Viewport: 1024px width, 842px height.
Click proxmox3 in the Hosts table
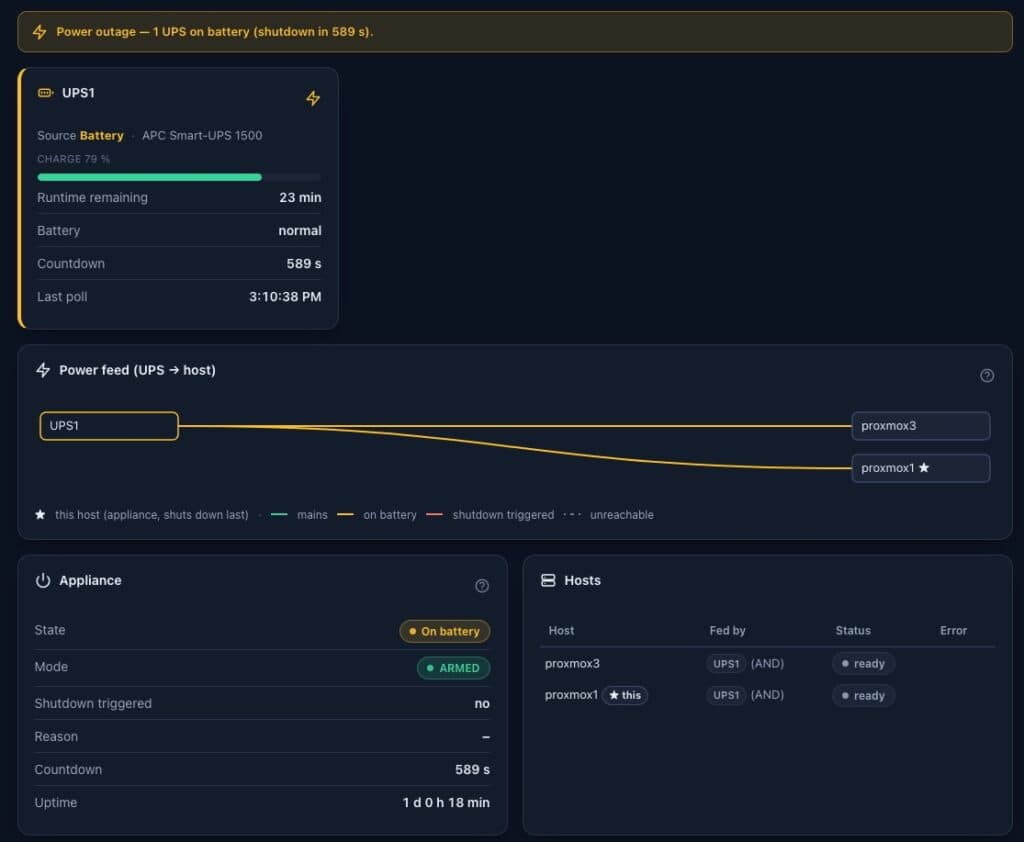pos(572,664)
